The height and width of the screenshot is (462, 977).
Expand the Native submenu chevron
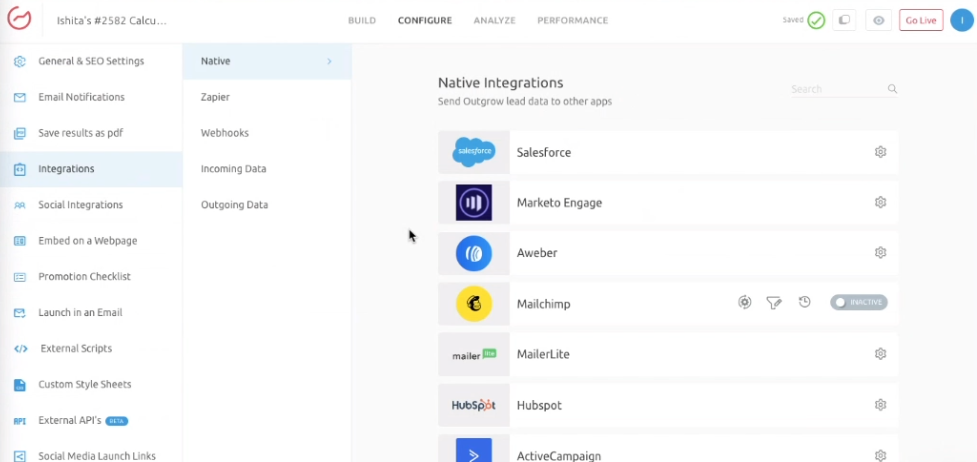[x=329, y=61]
